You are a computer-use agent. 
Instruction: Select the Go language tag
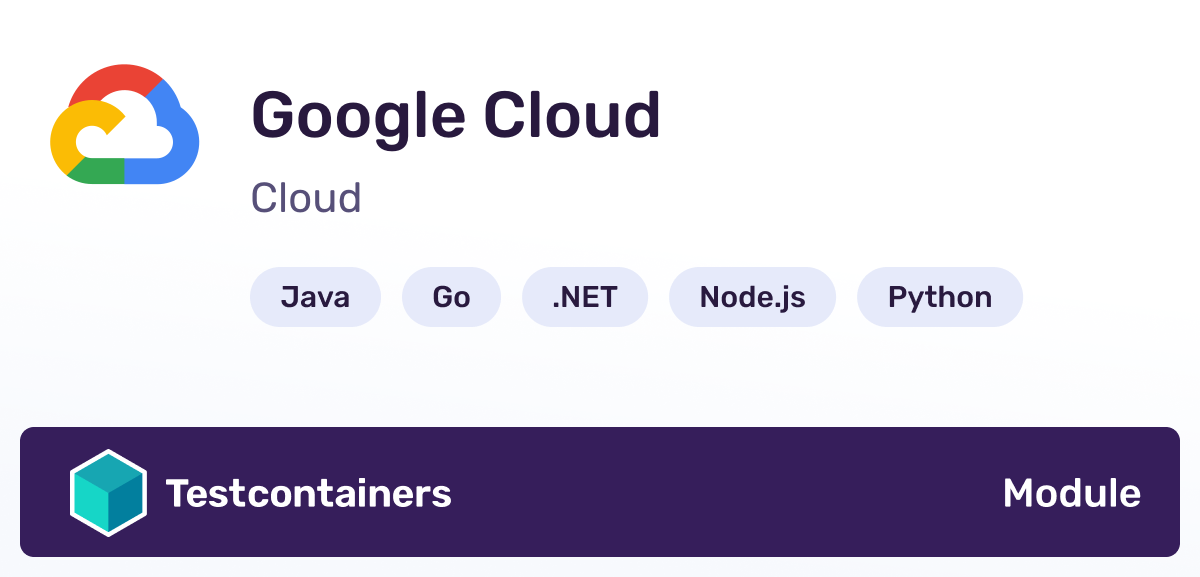click(451, 297)
